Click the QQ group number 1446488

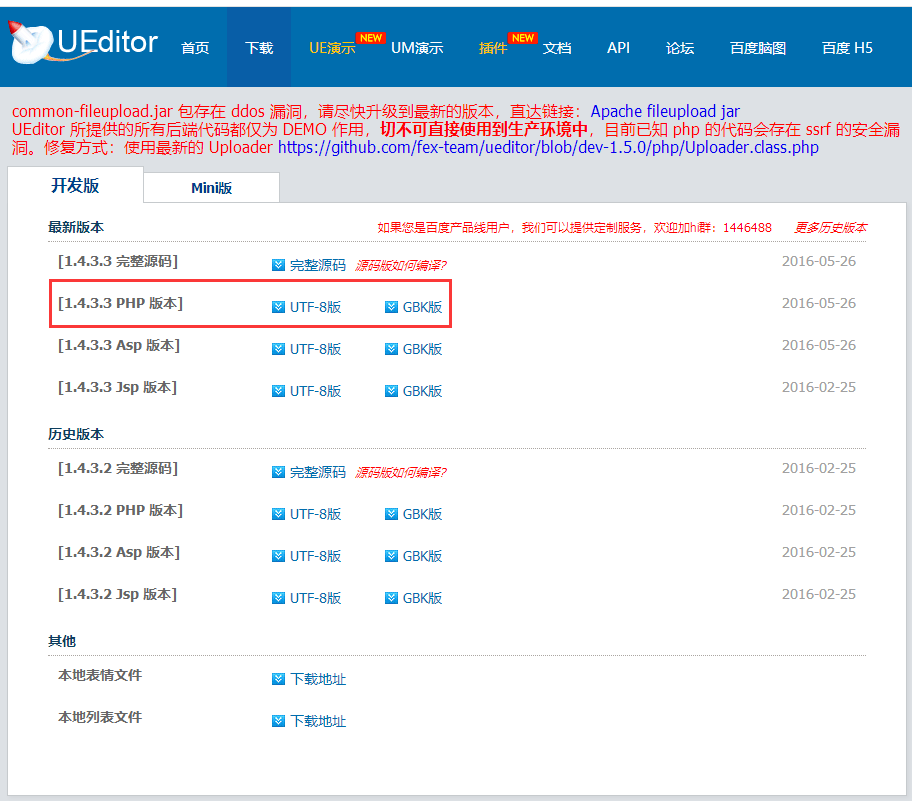pyautogui.click(x=747, y=227)
